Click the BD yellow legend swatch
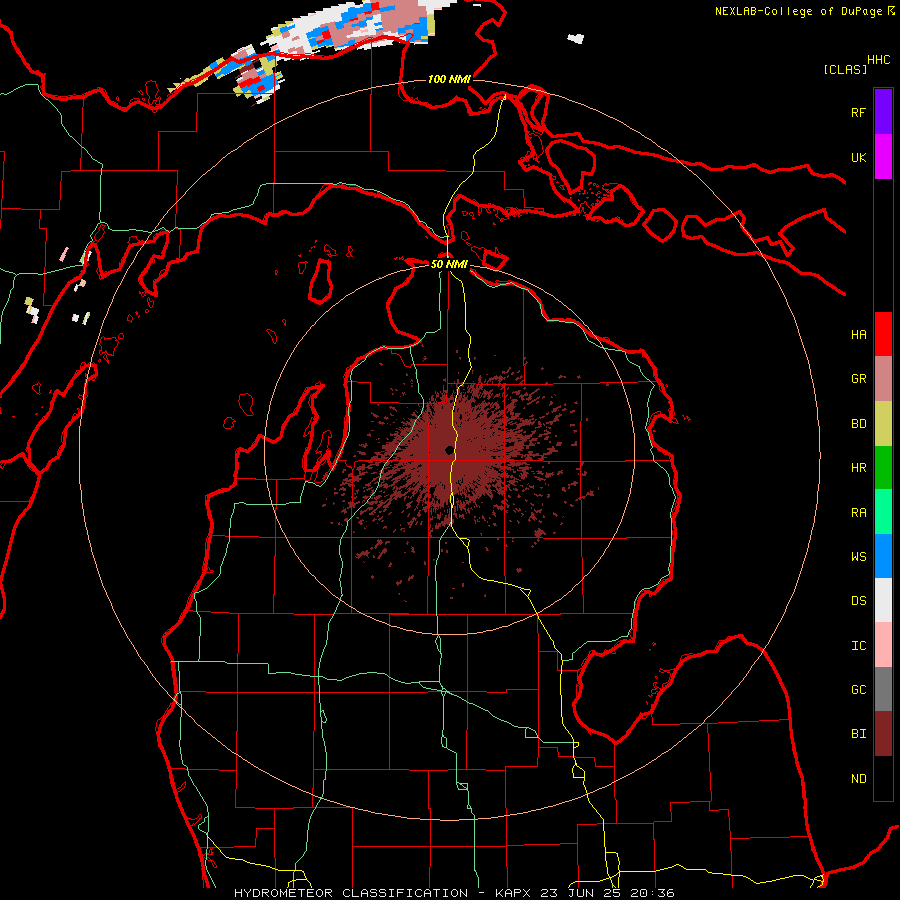 [x=883, y=424]
